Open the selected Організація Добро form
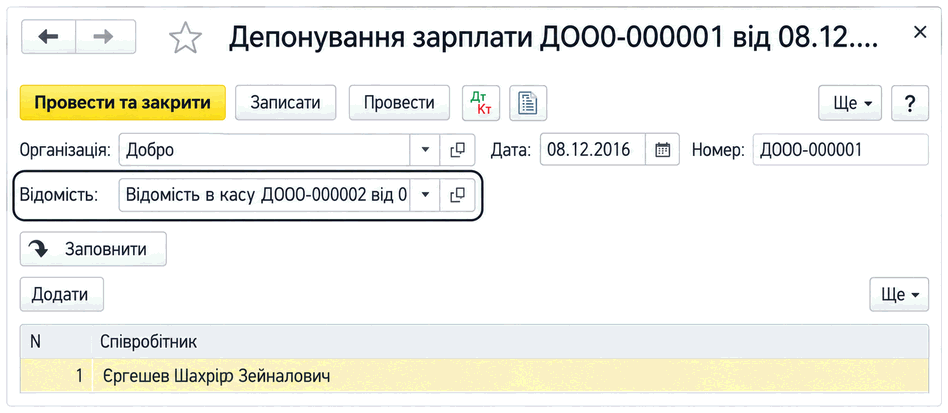This screenshot has height=413, width=948. [x=458, y=149]
